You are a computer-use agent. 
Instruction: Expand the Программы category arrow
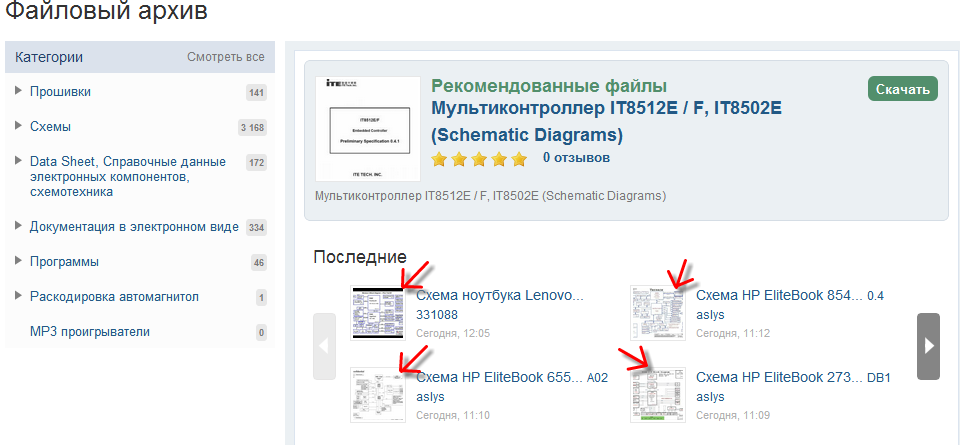click(19, 261)
